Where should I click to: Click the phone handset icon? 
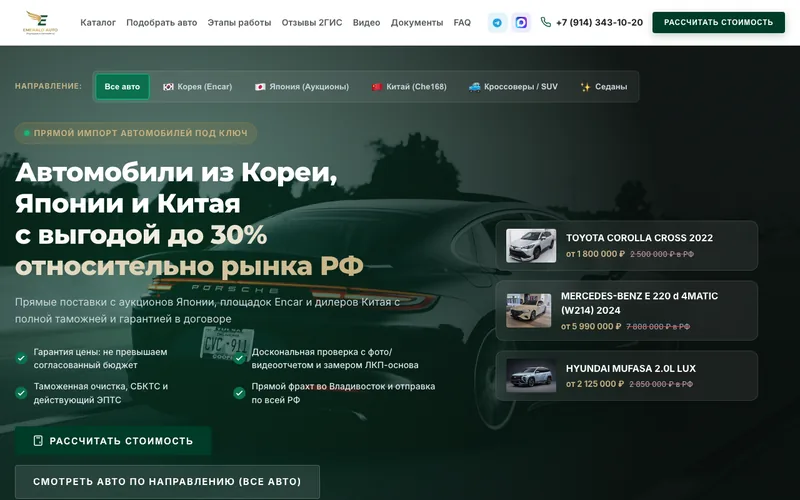click(546, 22)
